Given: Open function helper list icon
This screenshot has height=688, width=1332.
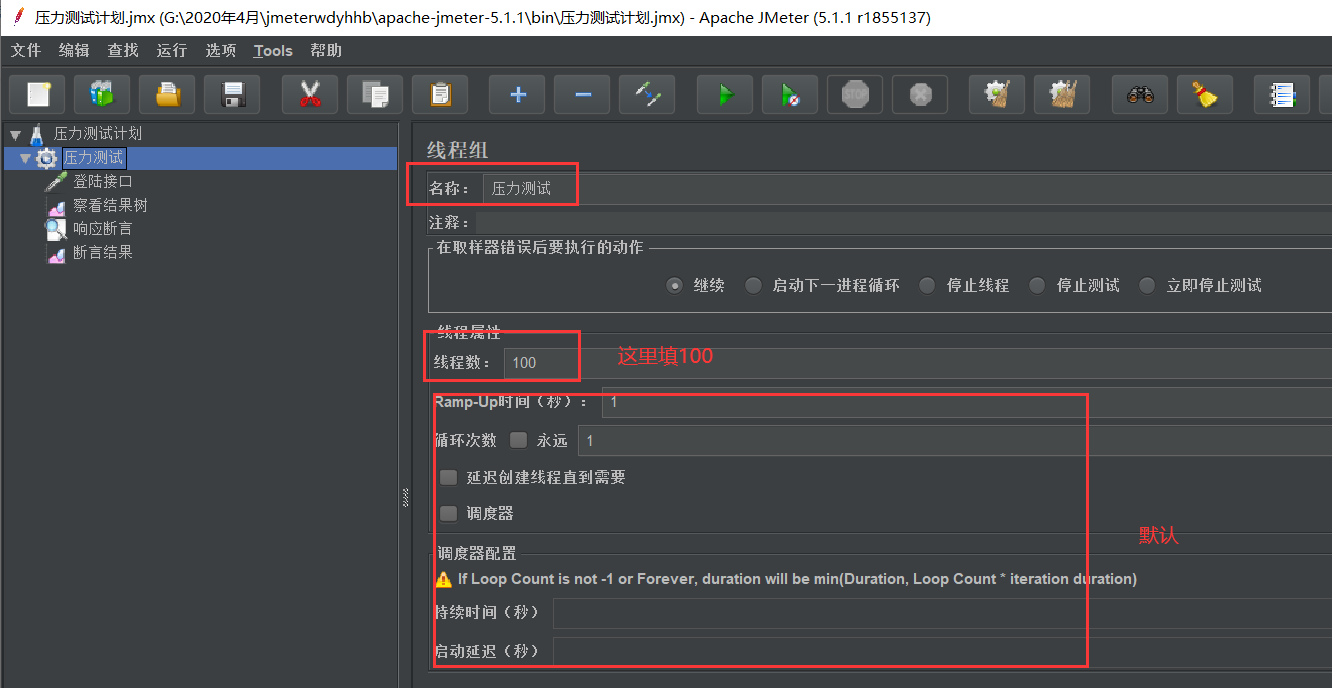Looking at the screenshot, I should click(x=1282, y=95).
